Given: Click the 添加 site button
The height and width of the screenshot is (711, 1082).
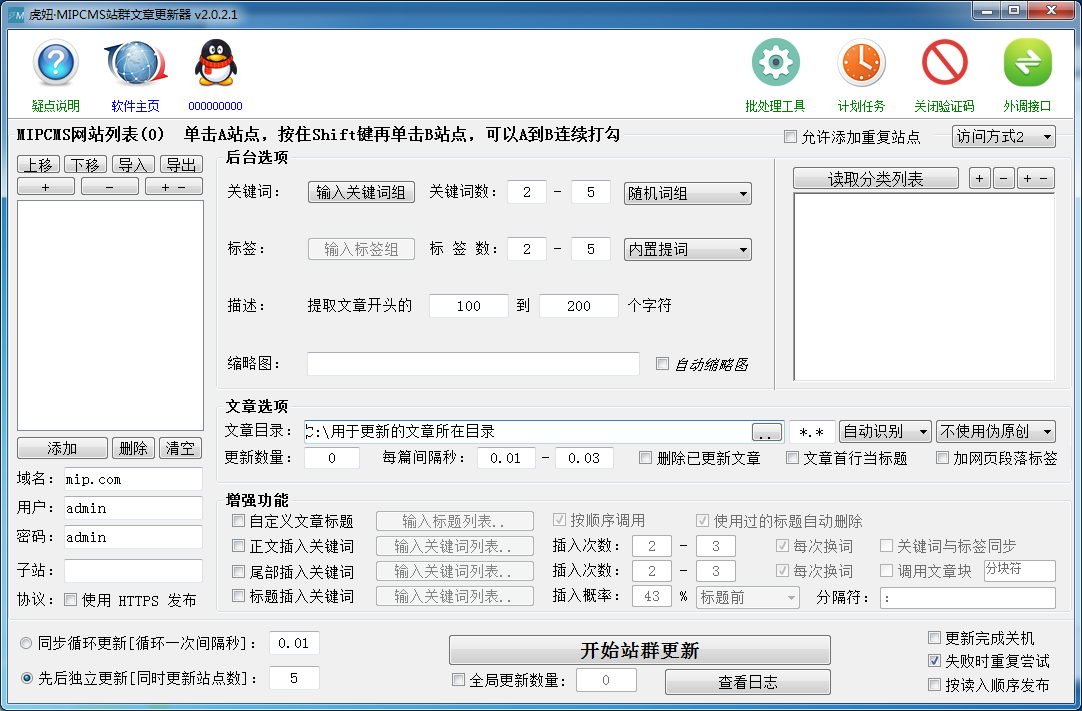Looking at the screenshot, I should [62, 448].
